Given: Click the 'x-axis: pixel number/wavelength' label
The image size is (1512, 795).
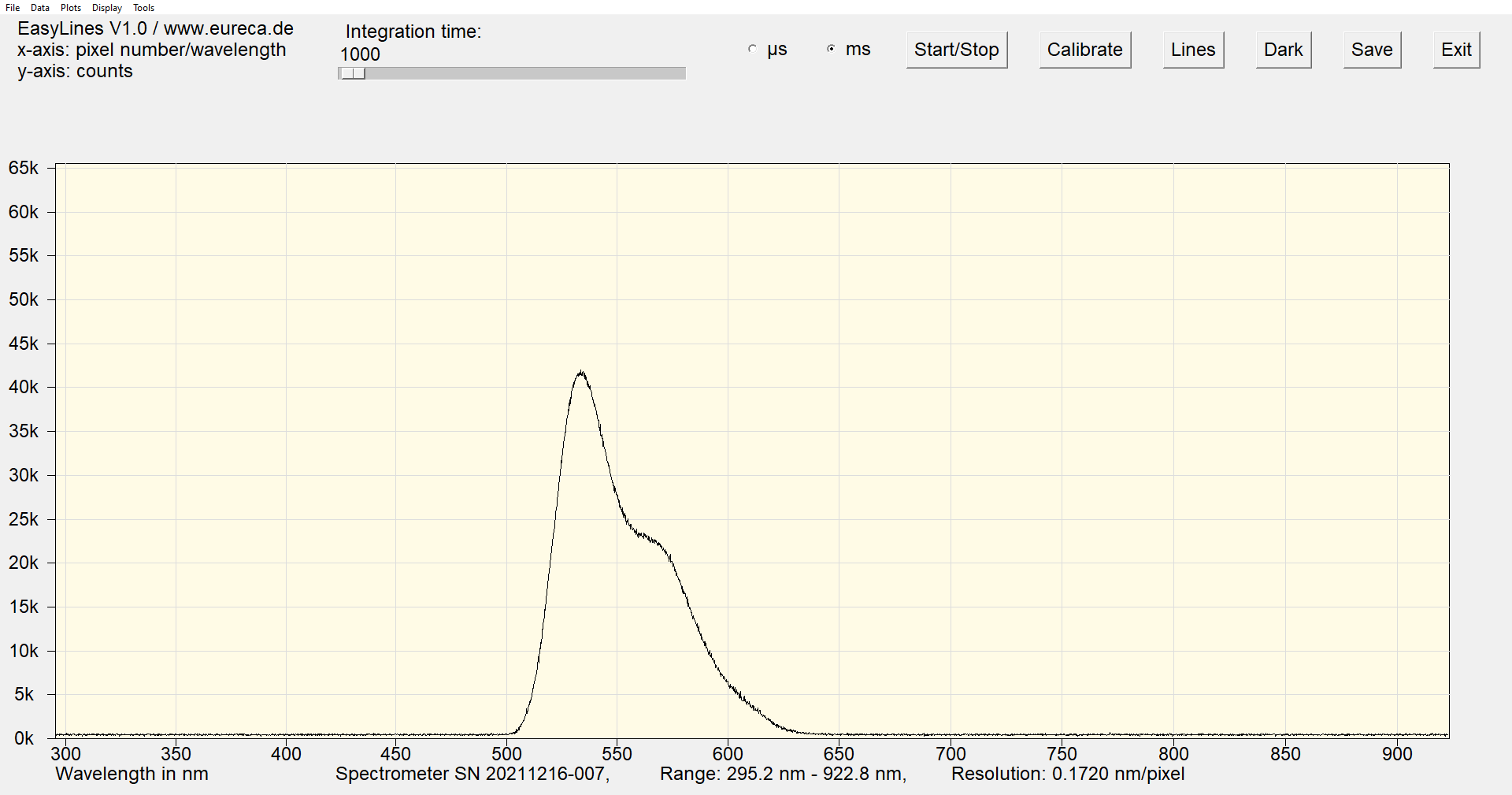Looking at the screenshot, I should coord(151,50).
